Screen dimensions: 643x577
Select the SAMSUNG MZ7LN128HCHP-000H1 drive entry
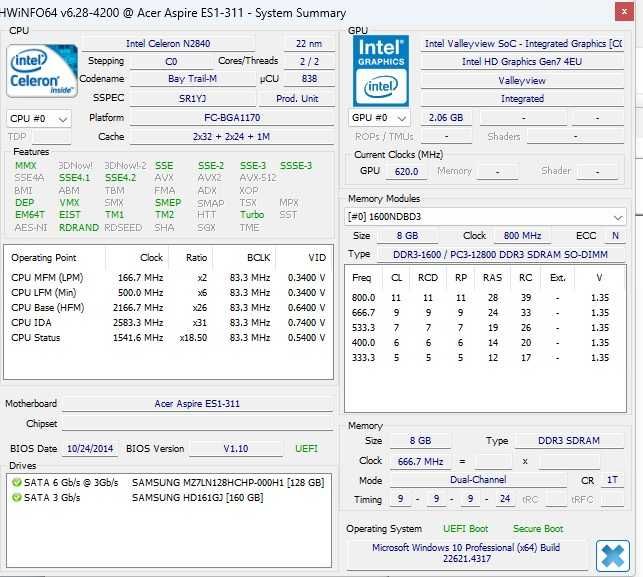click(168, 483)
